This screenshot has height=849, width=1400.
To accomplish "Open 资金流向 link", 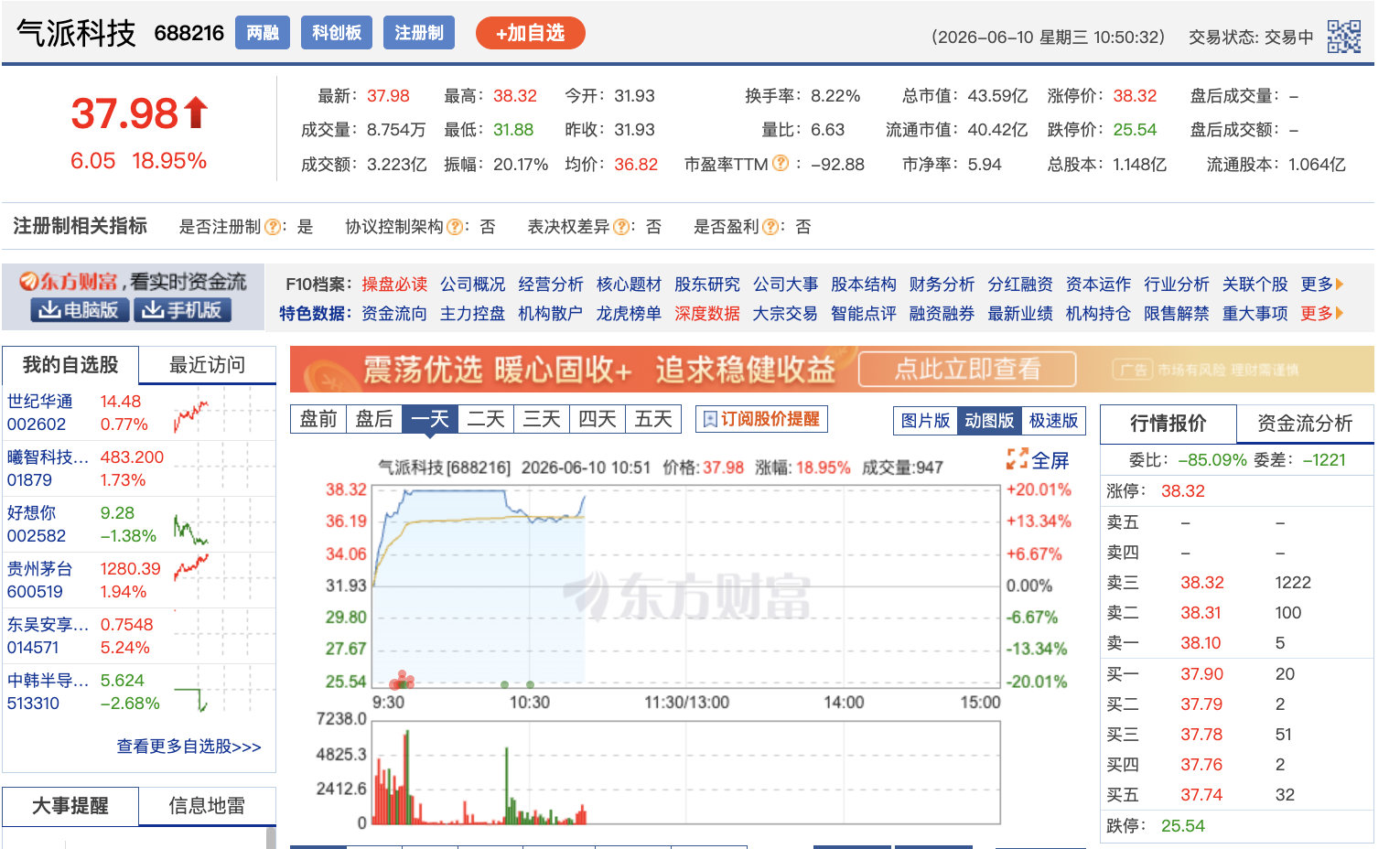I will point(394,314).
